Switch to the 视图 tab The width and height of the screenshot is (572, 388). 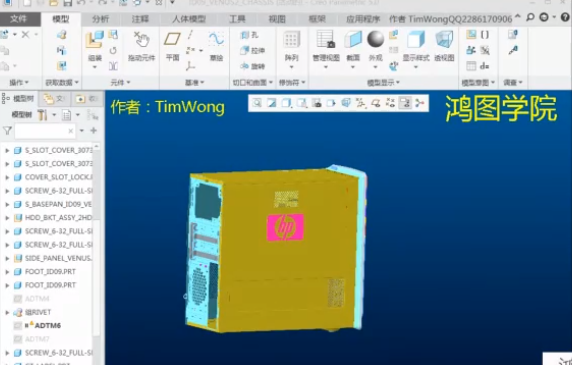tap(277, 19)
